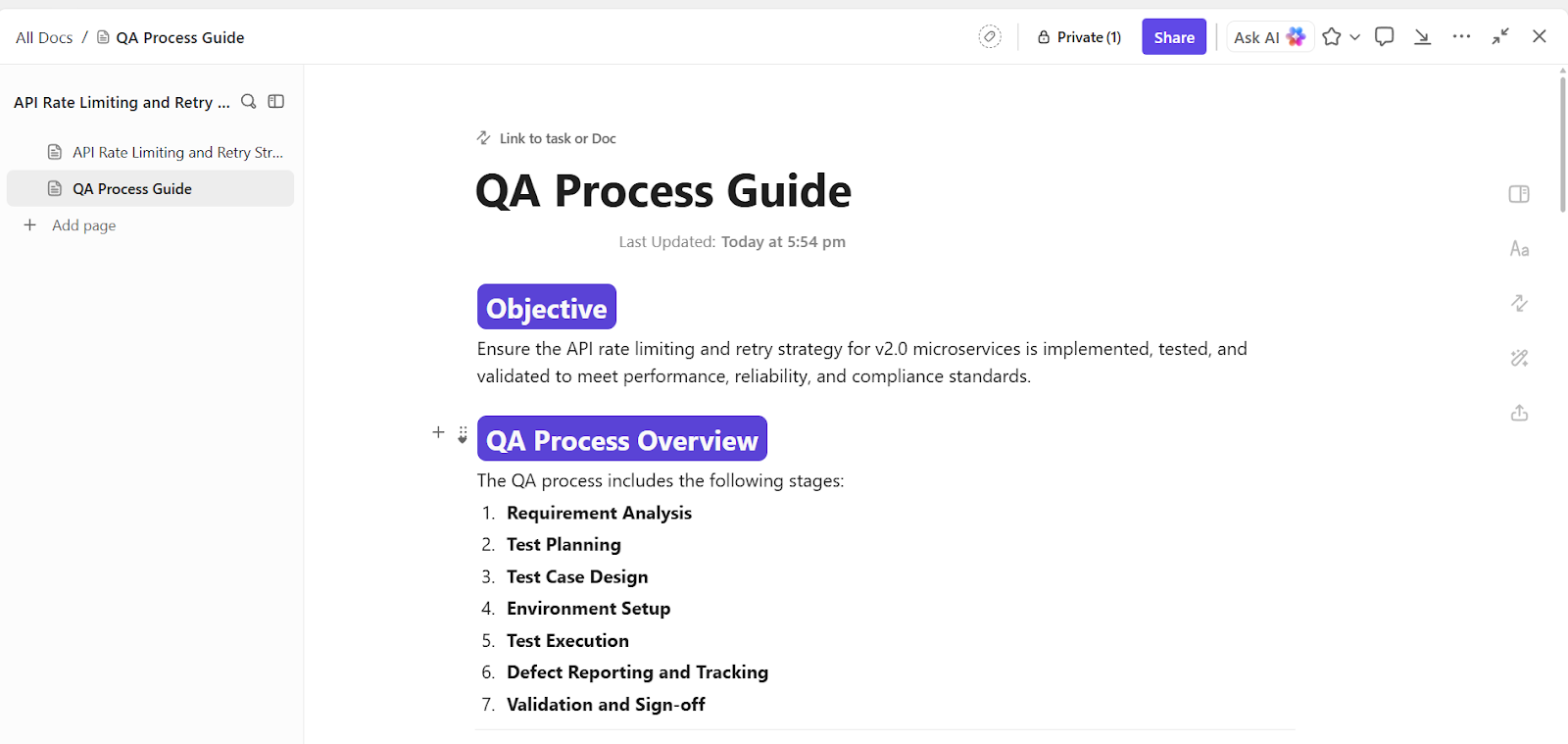Viewport: 1568px width, 744px height.
Task: Click the Ask AI button
Action: click(1269, 37)
